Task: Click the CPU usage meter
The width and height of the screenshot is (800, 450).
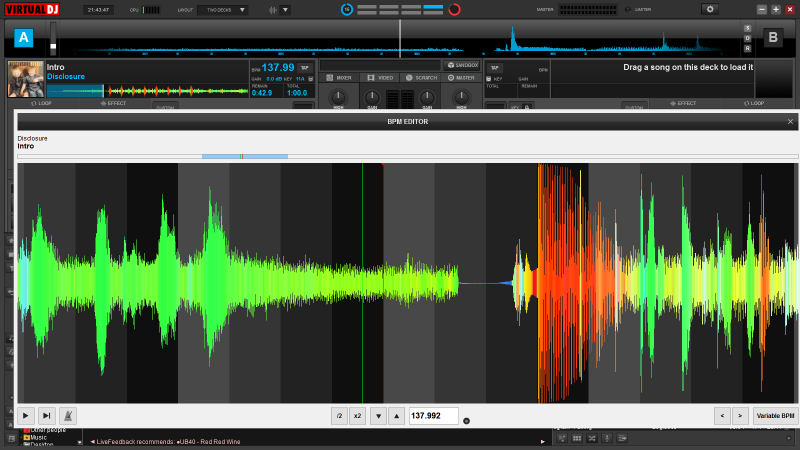Action: coord(151,10)
